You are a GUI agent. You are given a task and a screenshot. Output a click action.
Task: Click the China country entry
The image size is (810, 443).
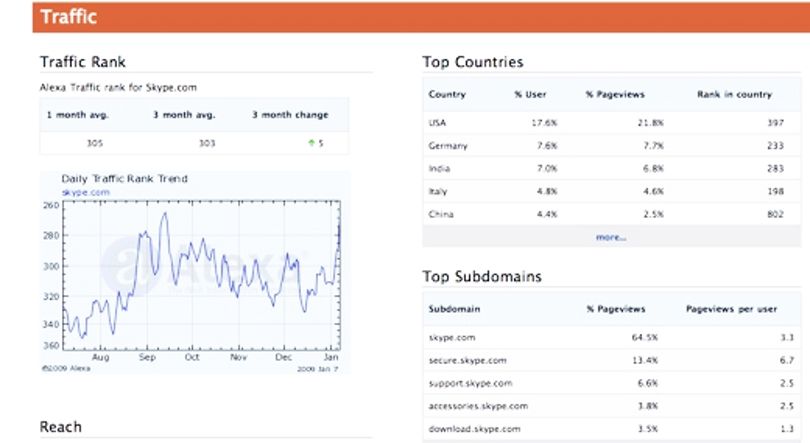[441, 214]
